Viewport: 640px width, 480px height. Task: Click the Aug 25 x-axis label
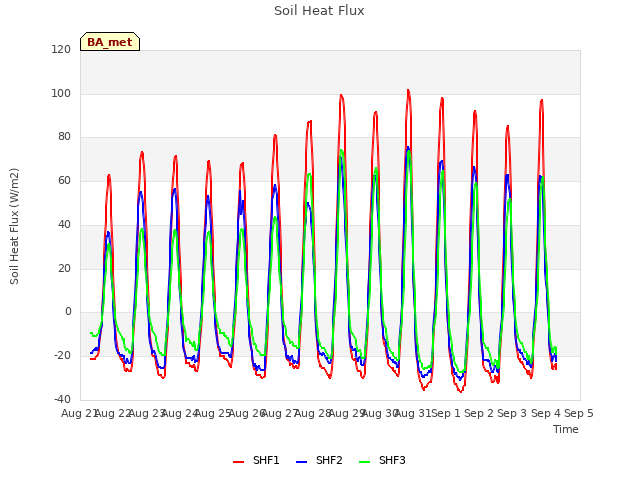point(213,413)
